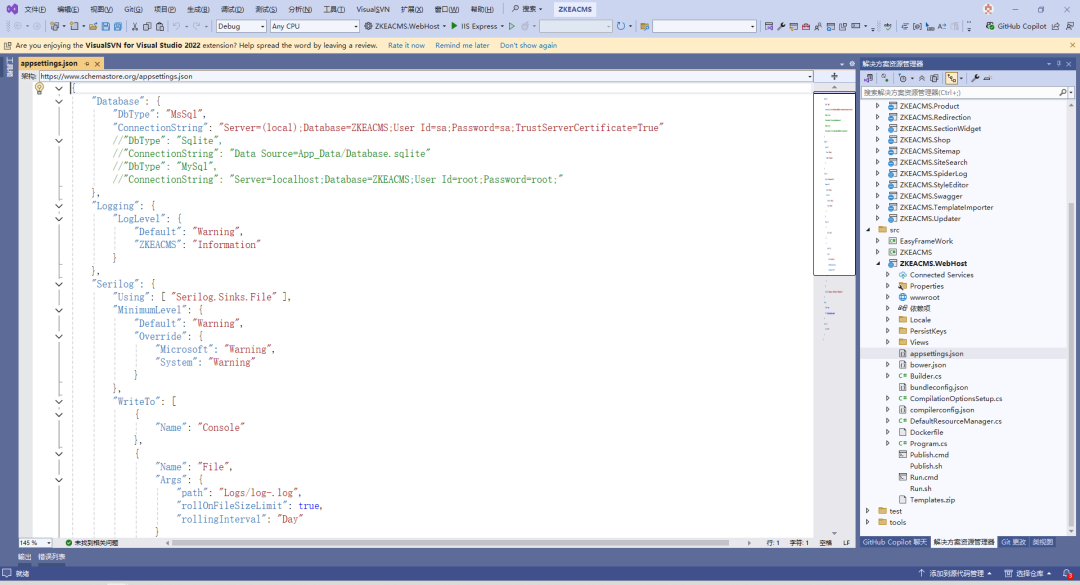The image size is (1080, 585).
Task: Click the search magnifier in Solution Explorer
Action: [x=1063, y=92]
